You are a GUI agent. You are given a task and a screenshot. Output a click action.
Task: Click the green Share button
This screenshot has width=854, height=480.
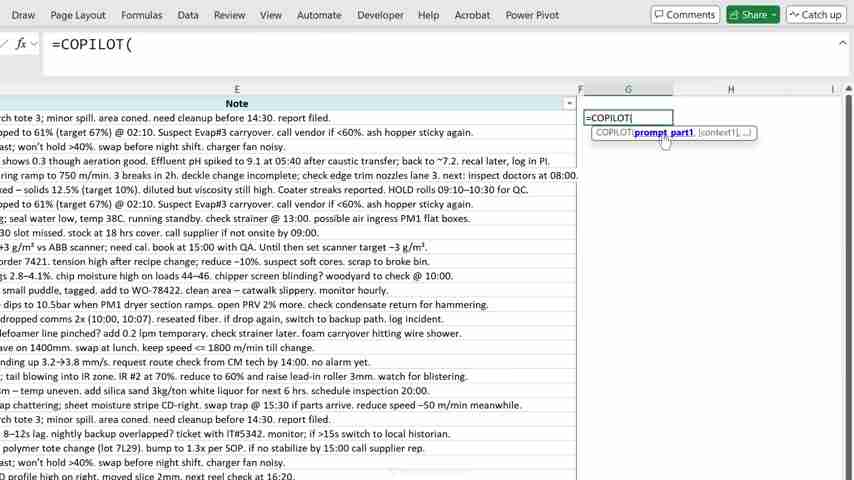point(752,15)
